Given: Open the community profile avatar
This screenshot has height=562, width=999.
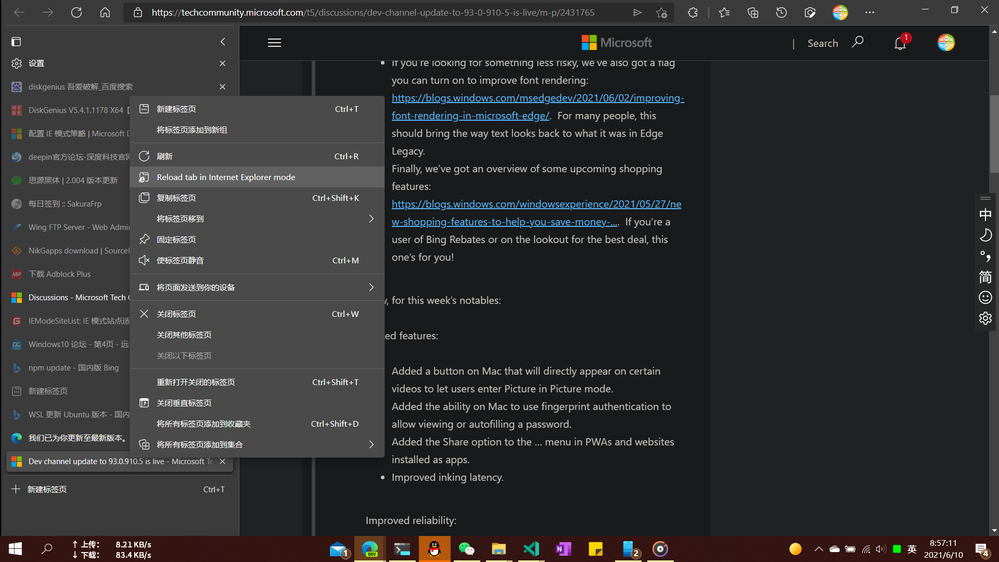Looking at the screenshot, I should pos(946,43).
